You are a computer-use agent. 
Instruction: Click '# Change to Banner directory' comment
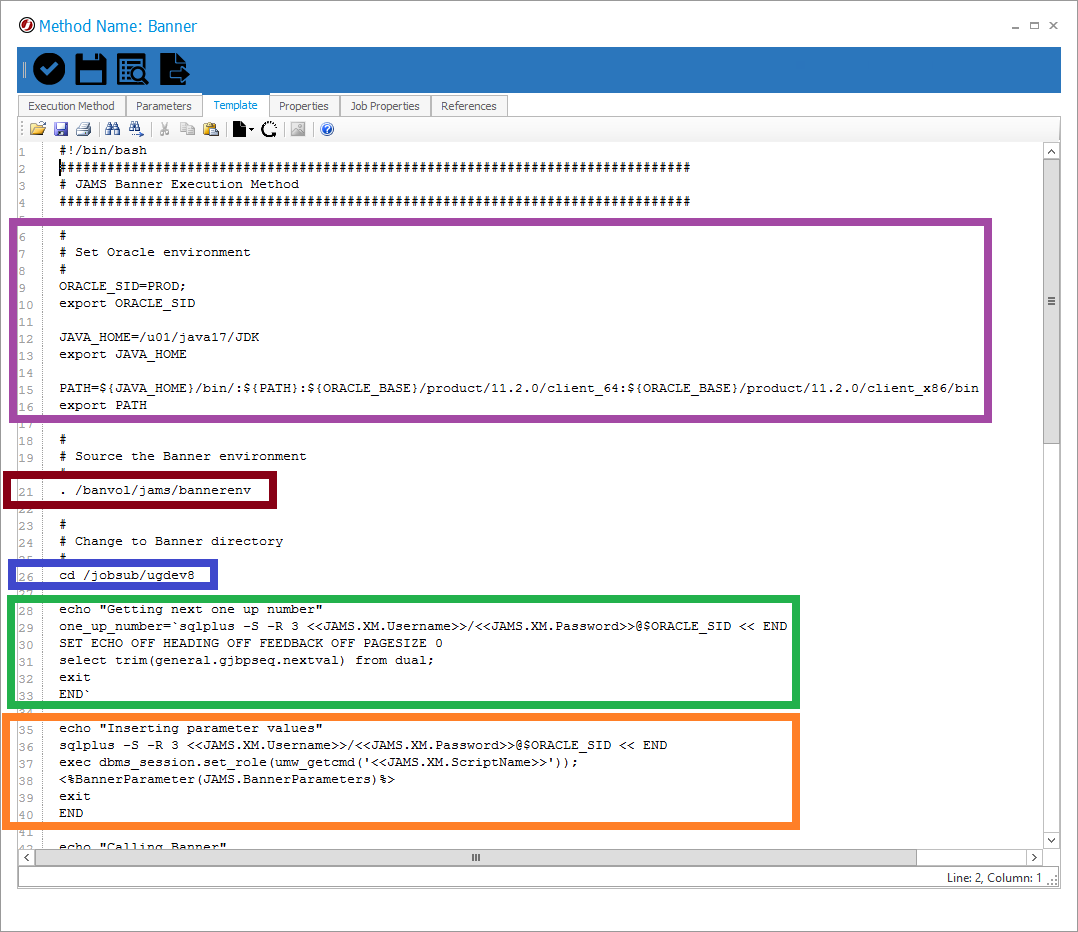171,542
